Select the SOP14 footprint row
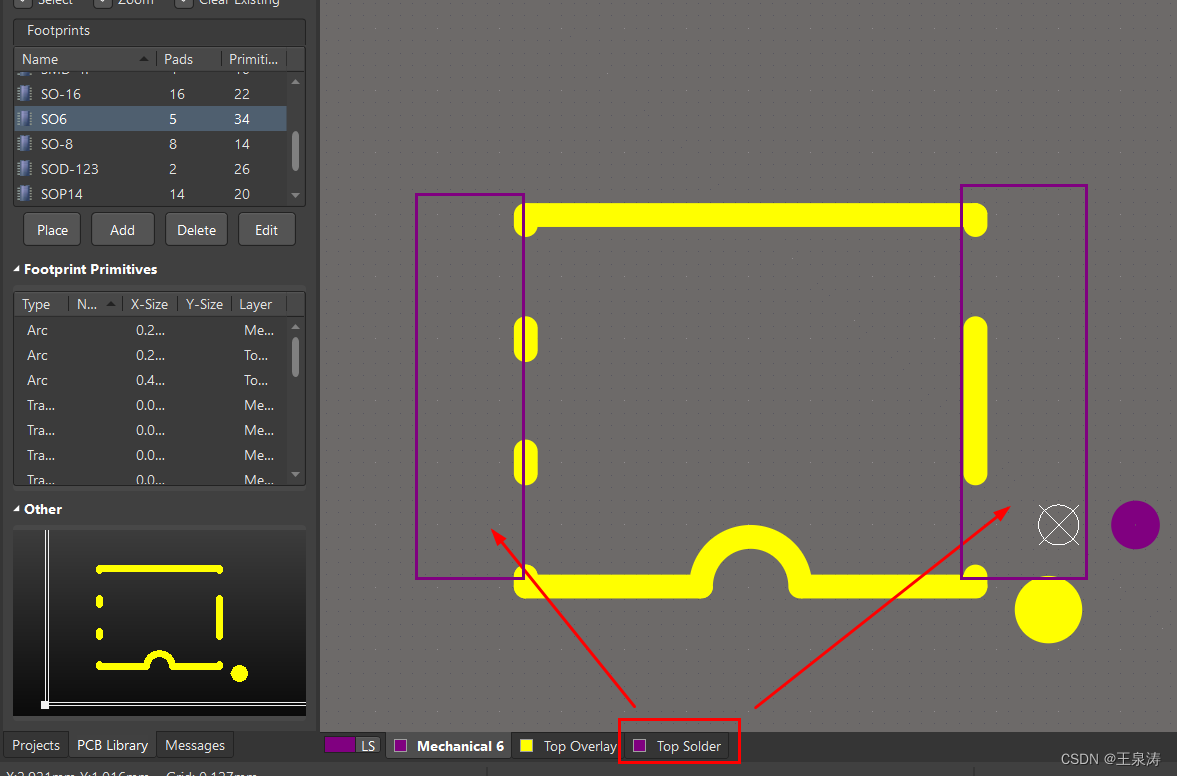This screenshot has height=776, width=1177. tap(150, 194)
